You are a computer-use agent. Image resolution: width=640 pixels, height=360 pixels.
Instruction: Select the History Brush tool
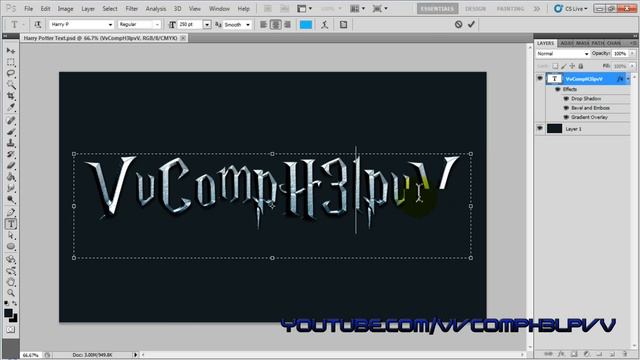coord(11,155)
